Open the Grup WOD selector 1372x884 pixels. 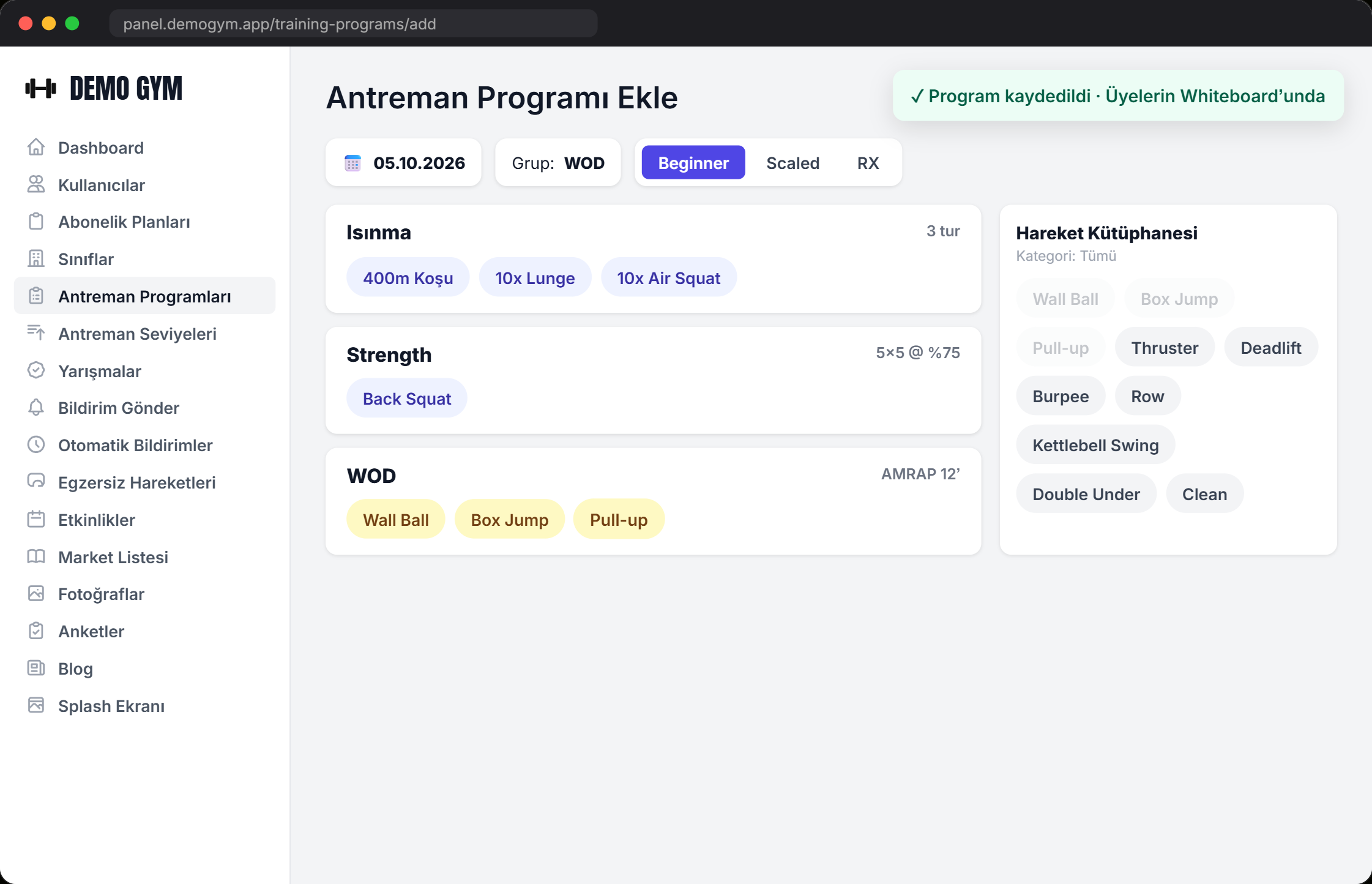point(558,163)
